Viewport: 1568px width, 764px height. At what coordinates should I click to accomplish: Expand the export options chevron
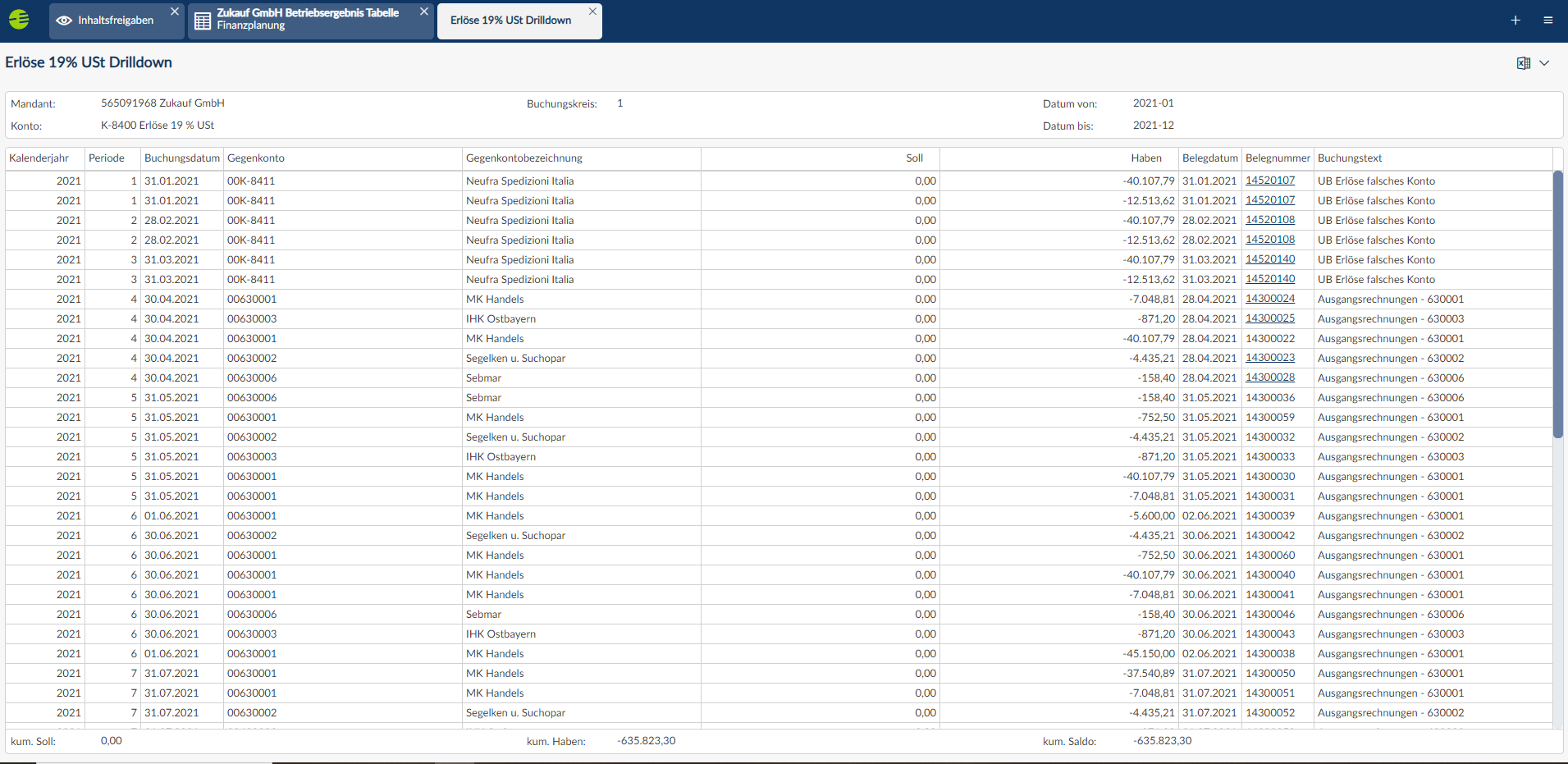[1544, 63]
